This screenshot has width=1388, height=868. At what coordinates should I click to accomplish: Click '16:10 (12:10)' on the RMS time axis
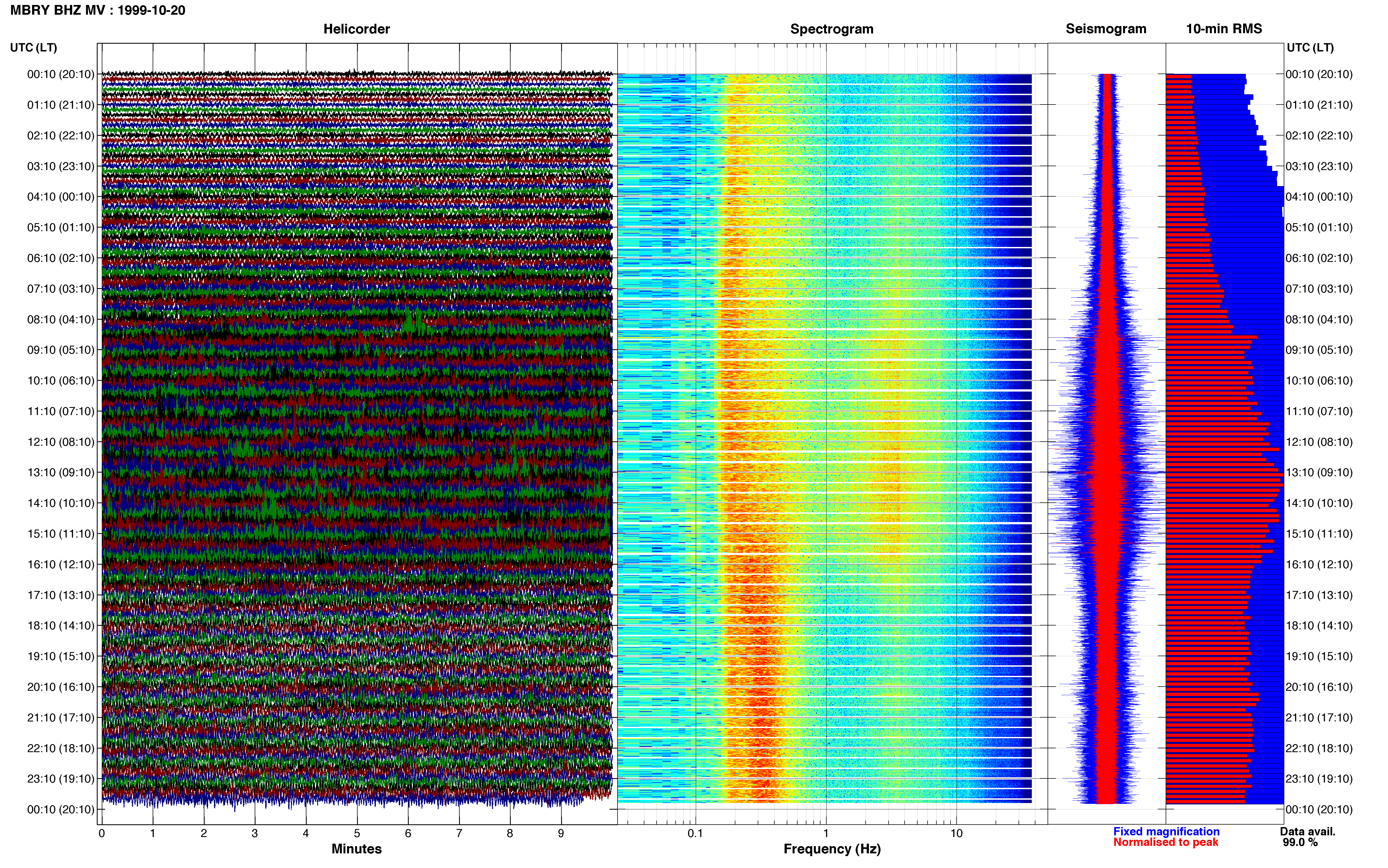pyautogui.click(x=1319, y=564)
